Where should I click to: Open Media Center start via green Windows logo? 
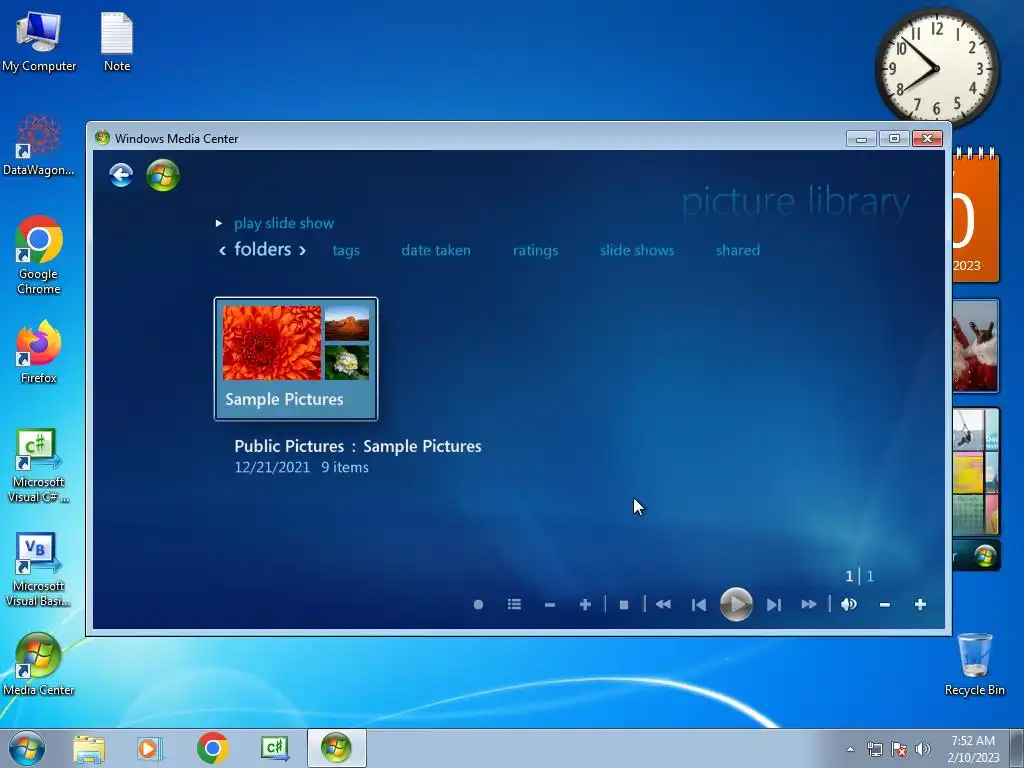pyautogui.click(x=163, y=175)
